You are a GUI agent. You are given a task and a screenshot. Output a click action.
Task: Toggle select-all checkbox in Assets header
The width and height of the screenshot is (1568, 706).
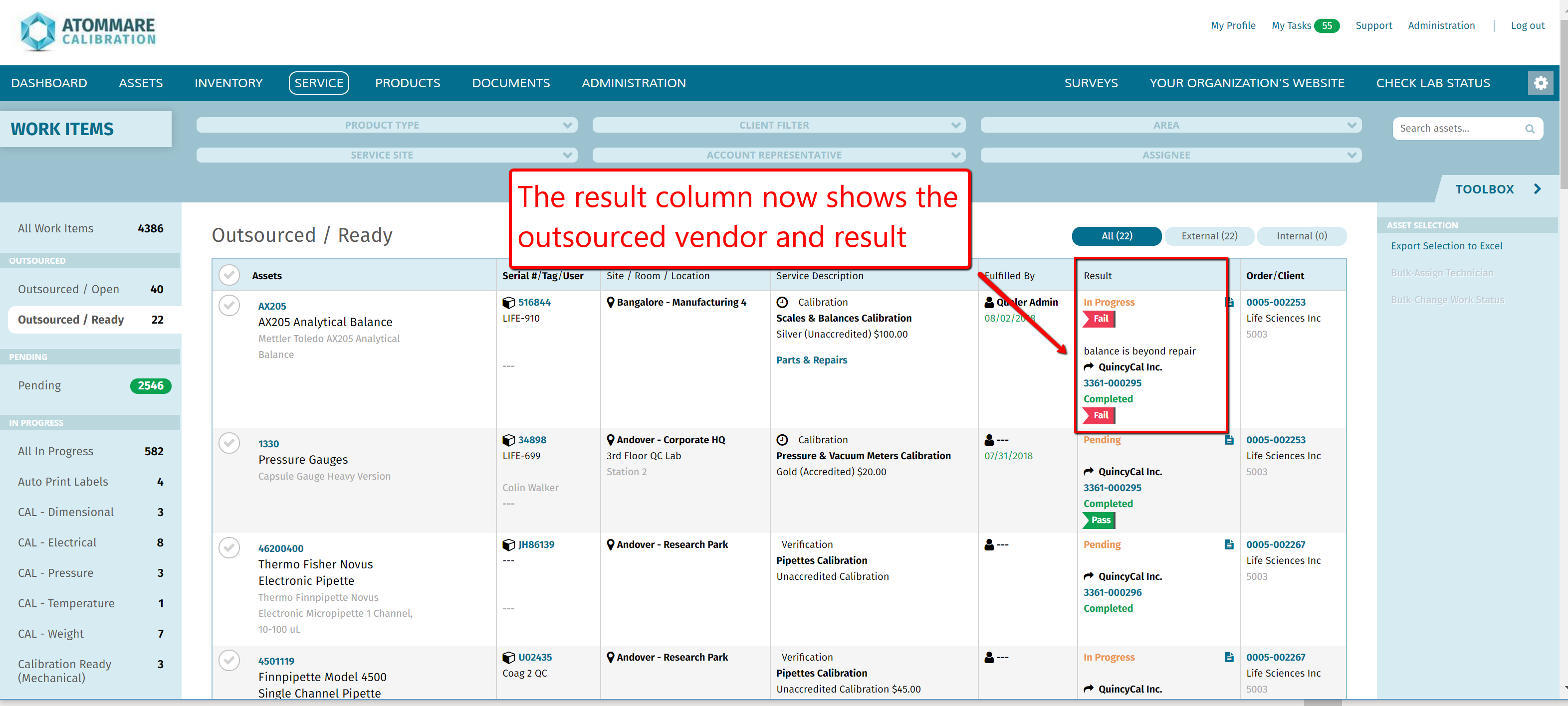click(229, 275)
